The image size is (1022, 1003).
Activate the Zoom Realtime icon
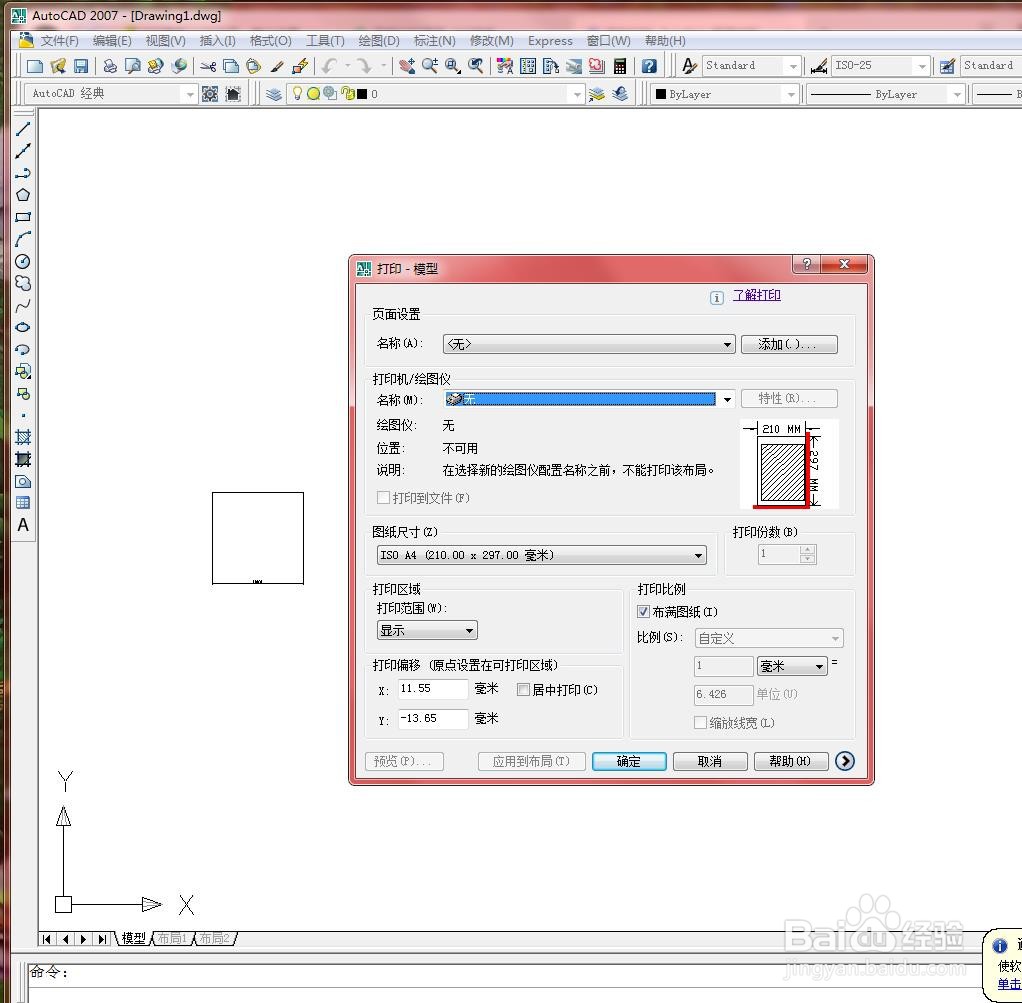click(x=430, y=66)
